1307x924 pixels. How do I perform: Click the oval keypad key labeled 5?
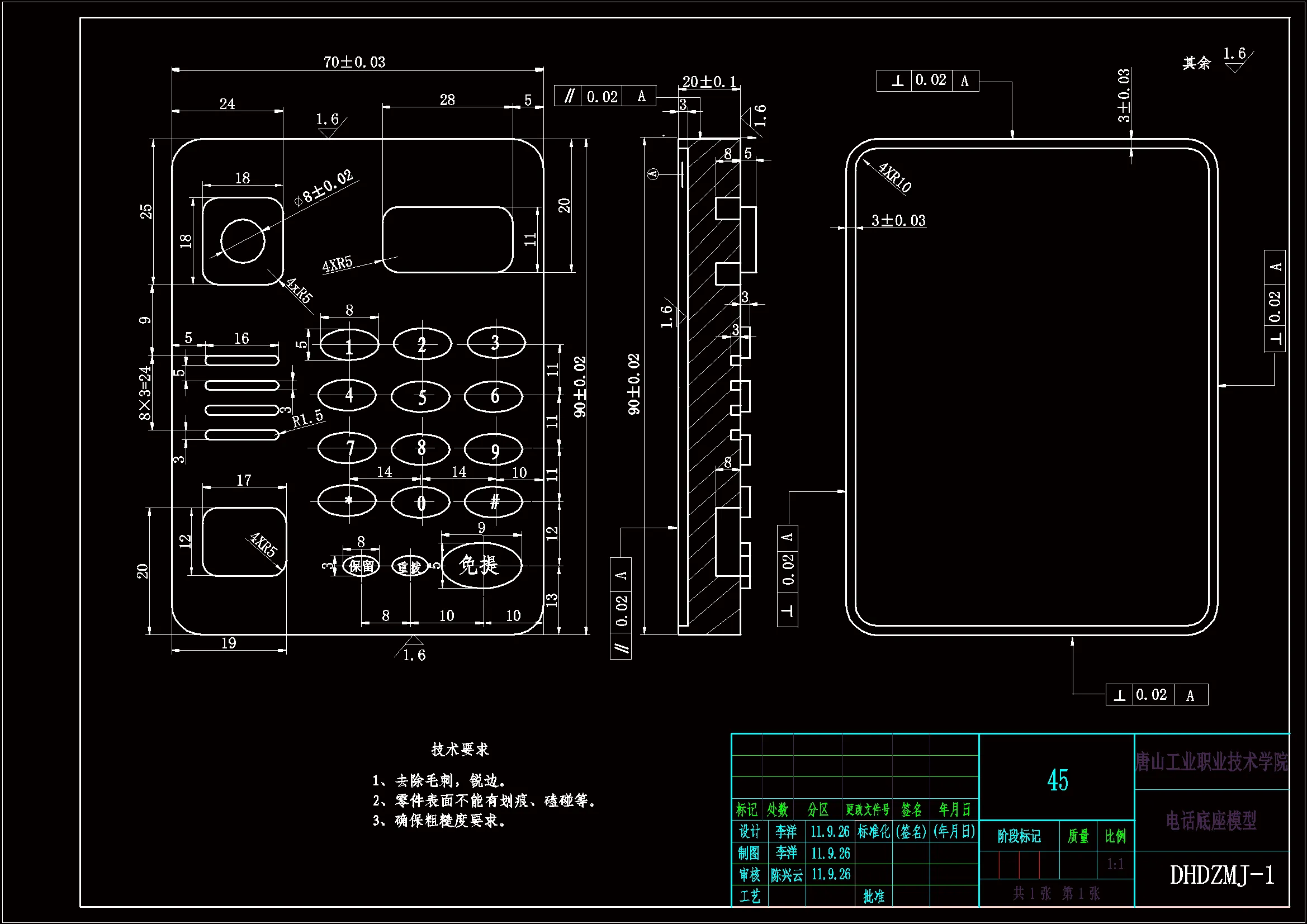click(421, 396)
